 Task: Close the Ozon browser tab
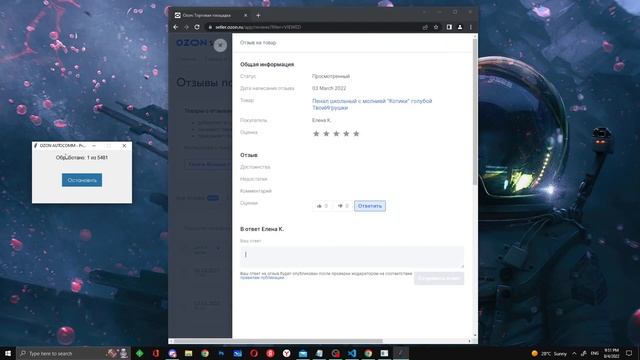[x=245, y=15]
